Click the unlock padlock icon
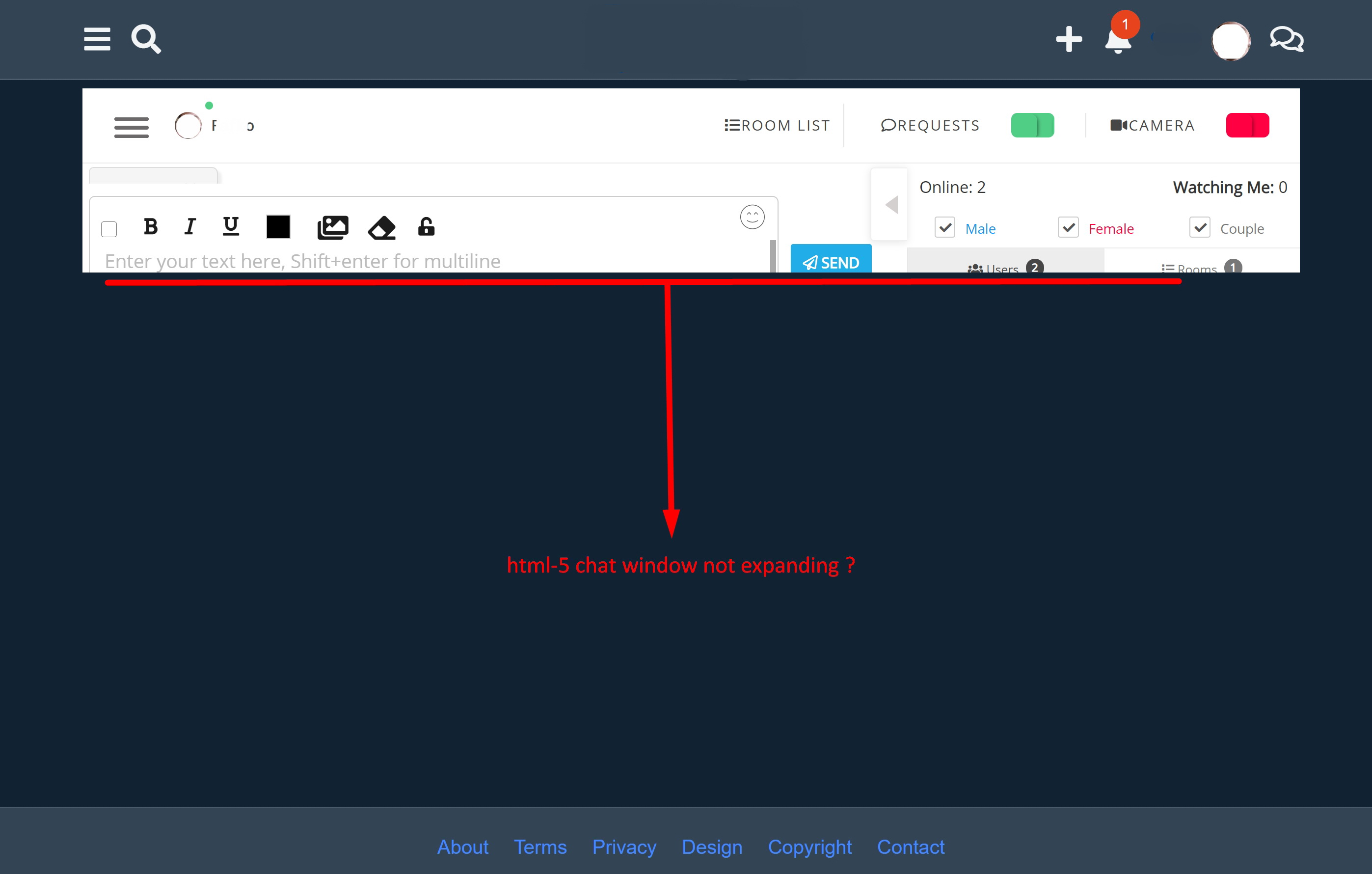Viewport: 1372px width, 874px height. (426, 227)
